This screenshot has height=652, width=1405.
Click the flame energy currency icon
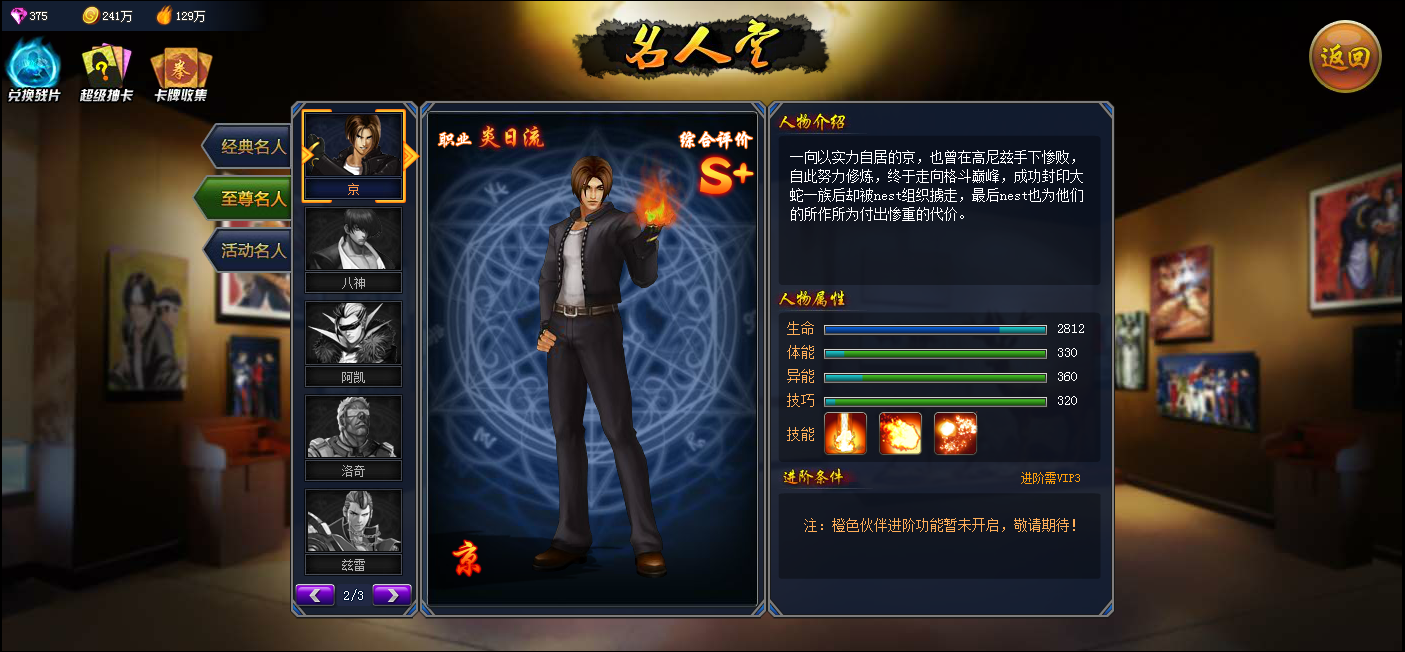click(164, 15)
